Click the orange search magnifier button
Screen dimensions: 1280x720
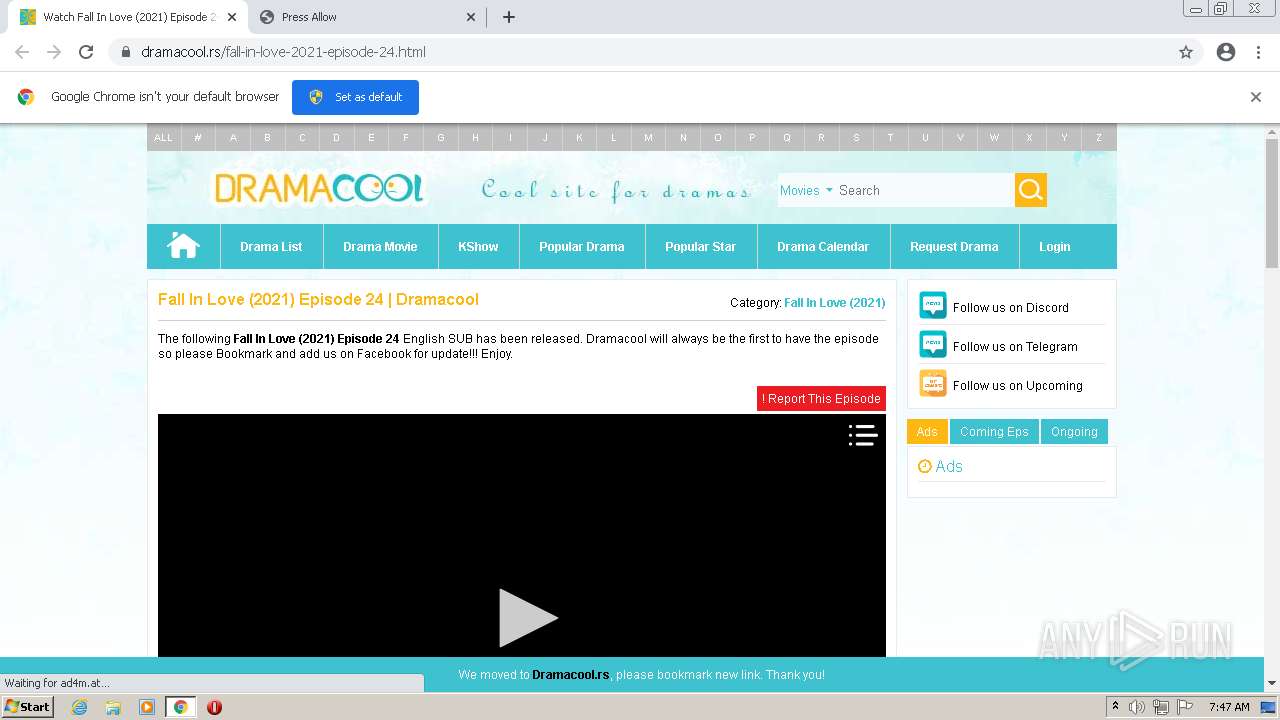coord(1031,190)
